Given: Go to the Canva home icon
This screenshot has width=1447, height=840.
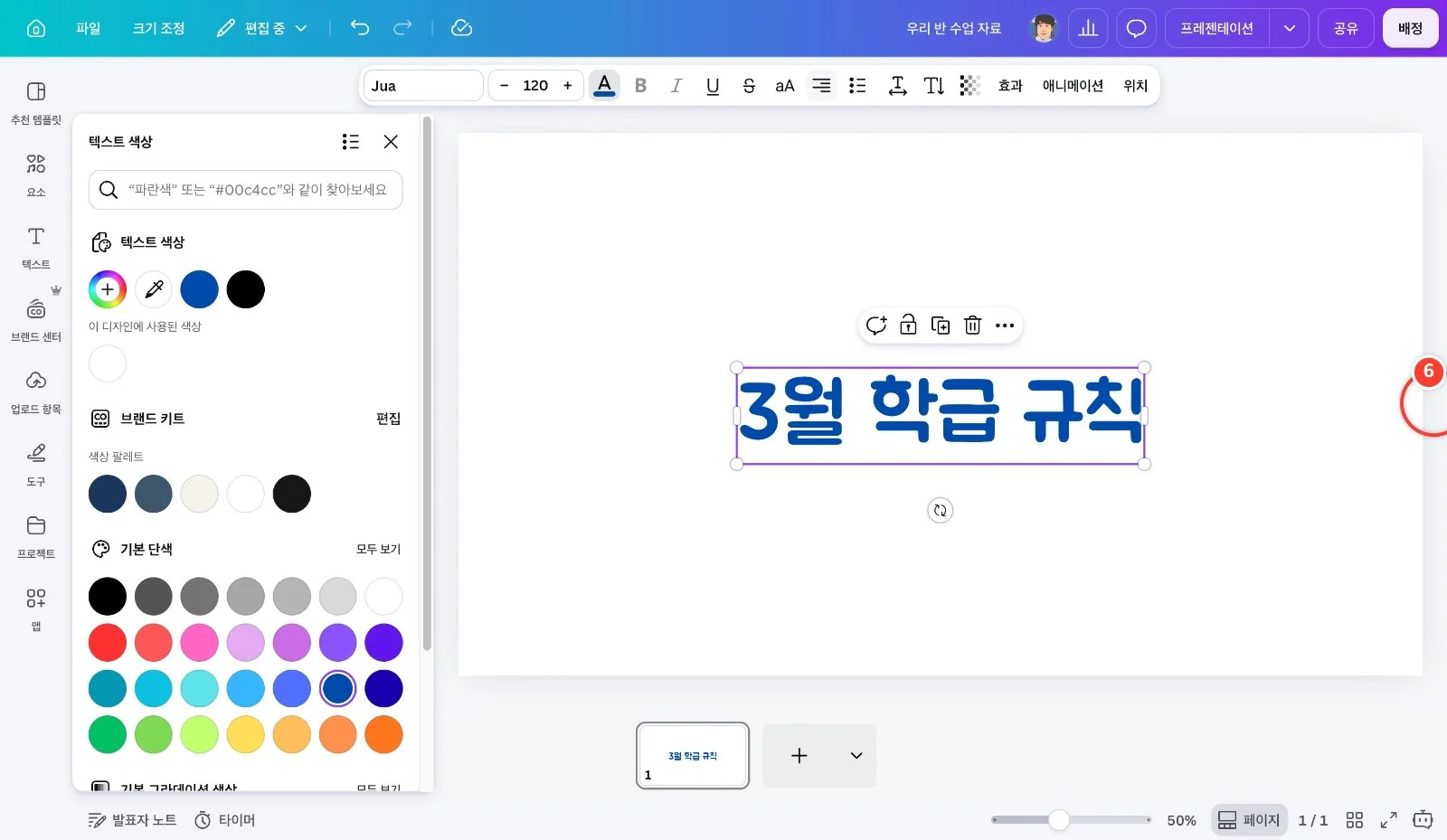Looking at the screenshot, I should (x=36, y=28).
